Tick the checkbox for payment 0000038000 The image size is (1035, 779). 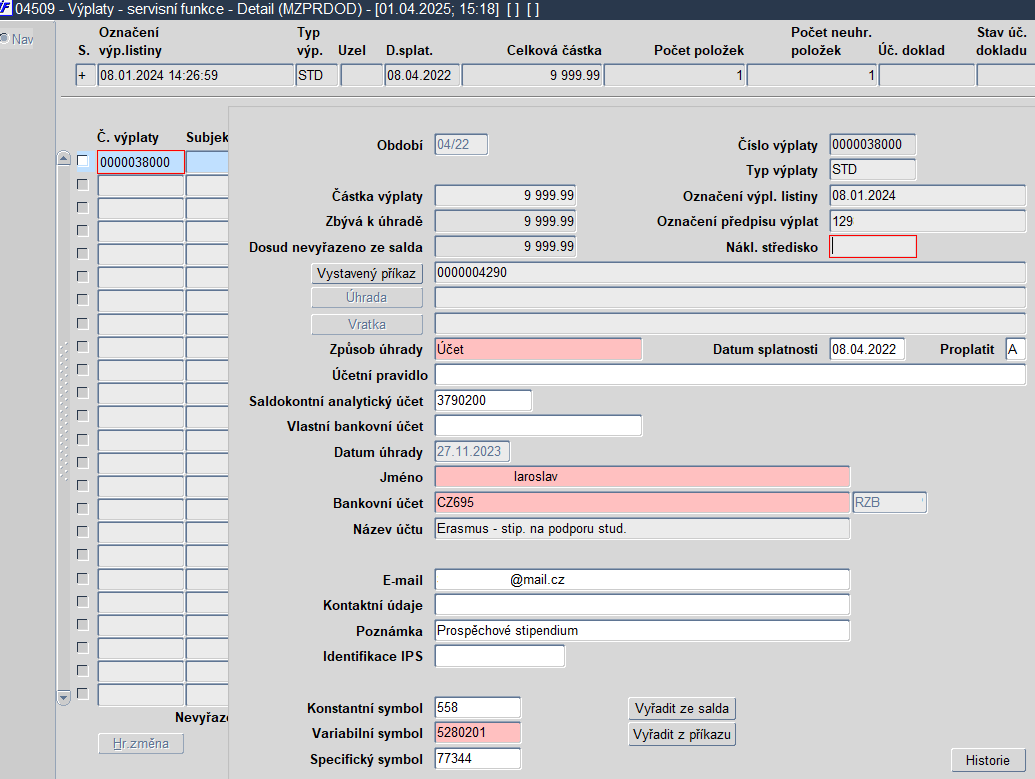82,161
